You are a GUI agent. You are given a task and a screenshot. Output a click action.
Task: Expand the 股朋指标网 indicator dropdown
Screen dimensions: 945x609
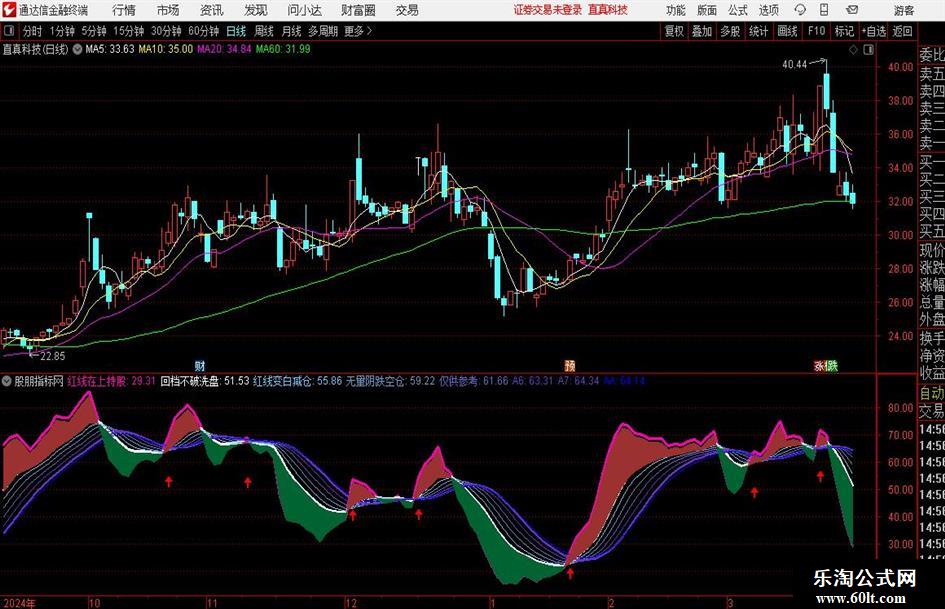click(7, 381)
